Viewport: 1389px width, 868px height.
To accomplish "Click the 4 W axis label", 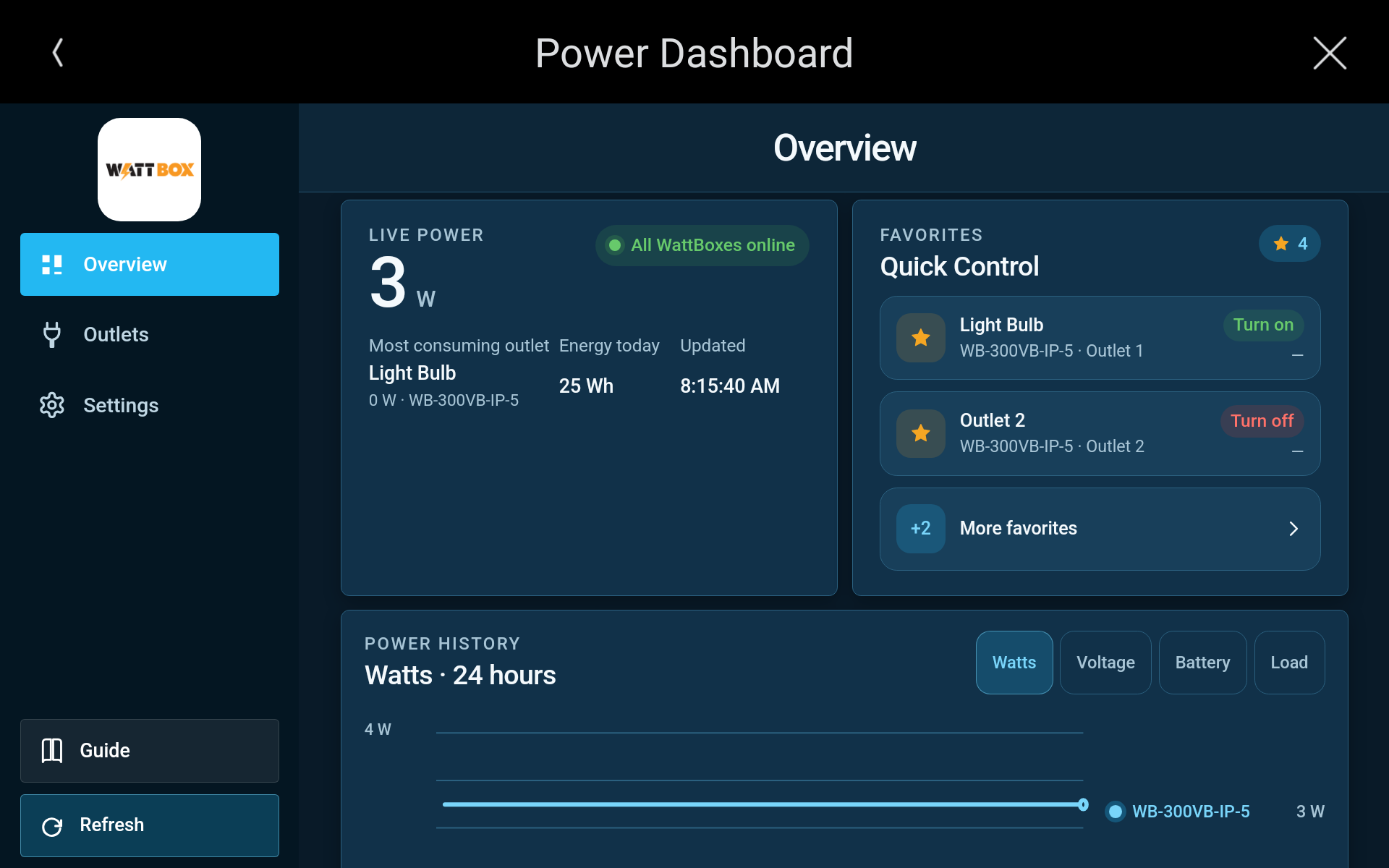I will tap(378, 730).
